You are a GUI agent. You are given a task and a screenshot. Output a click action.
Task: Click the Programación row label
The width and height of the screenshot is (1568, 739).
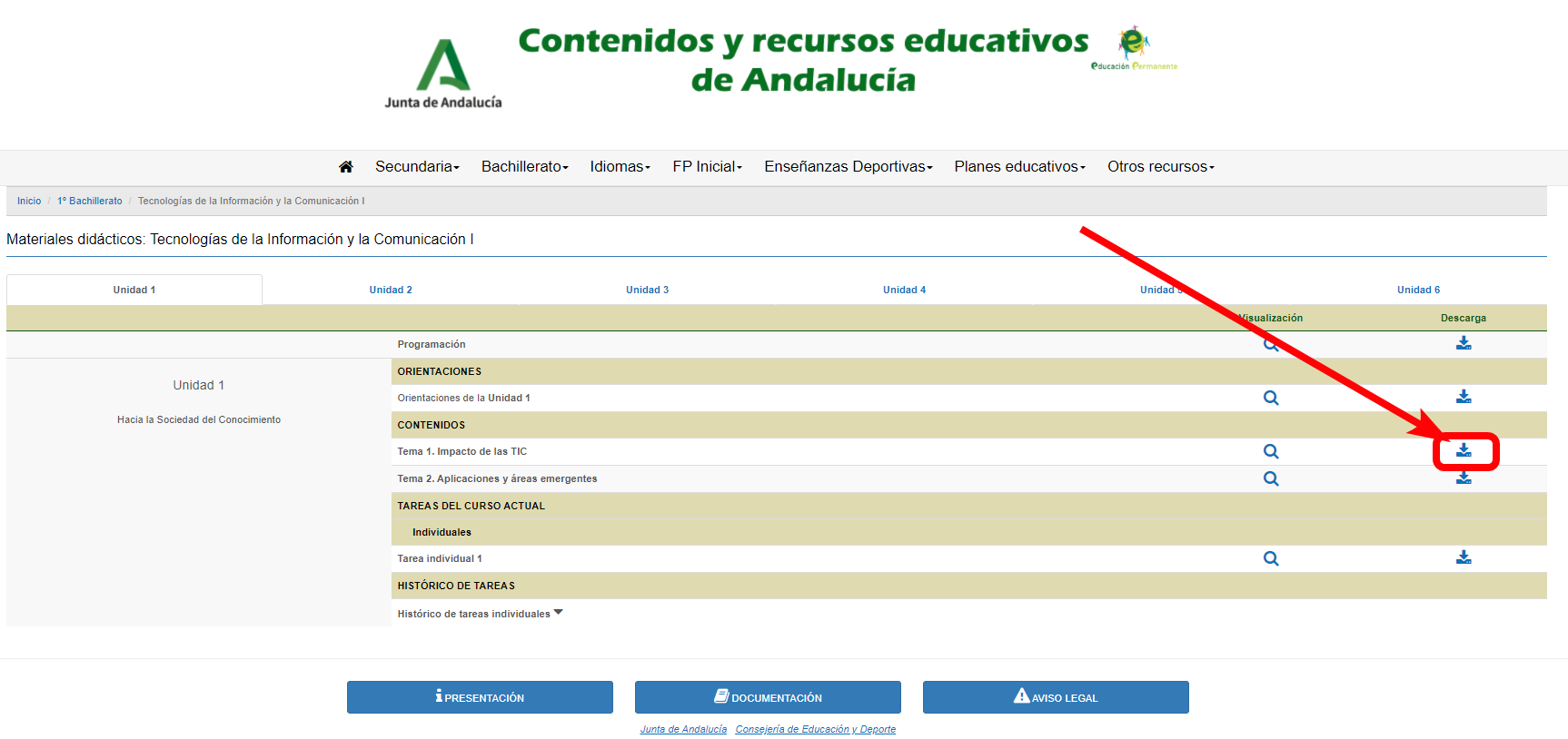(x=432, y=344)
